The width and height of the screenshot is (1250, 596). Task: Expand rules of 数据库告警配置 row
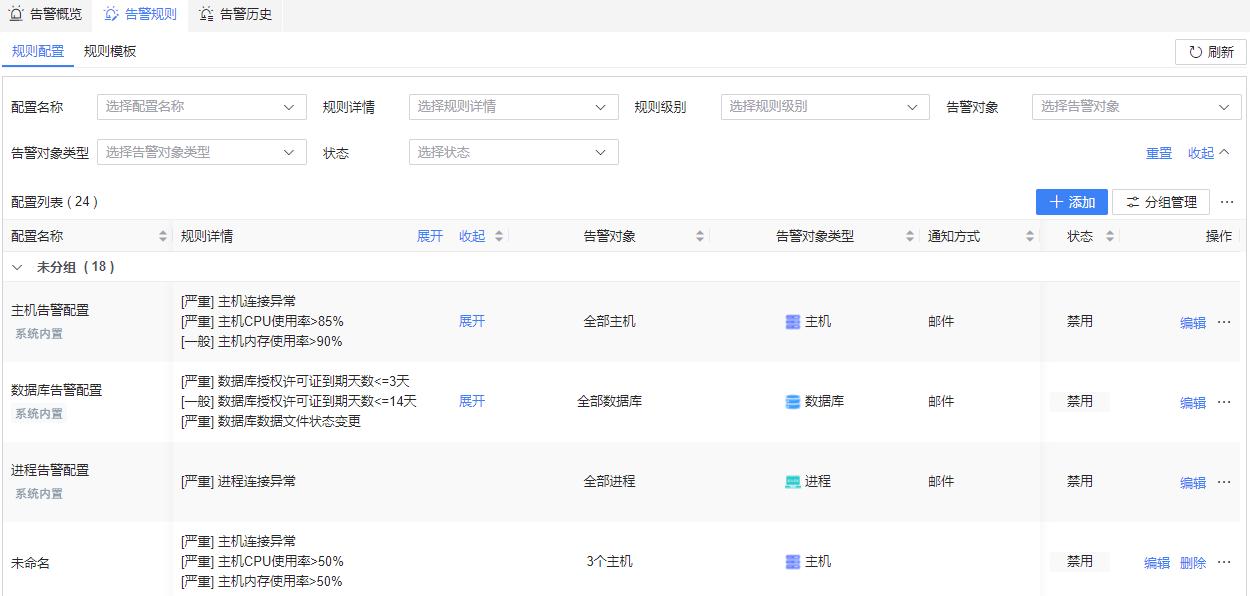click(472, 402)
